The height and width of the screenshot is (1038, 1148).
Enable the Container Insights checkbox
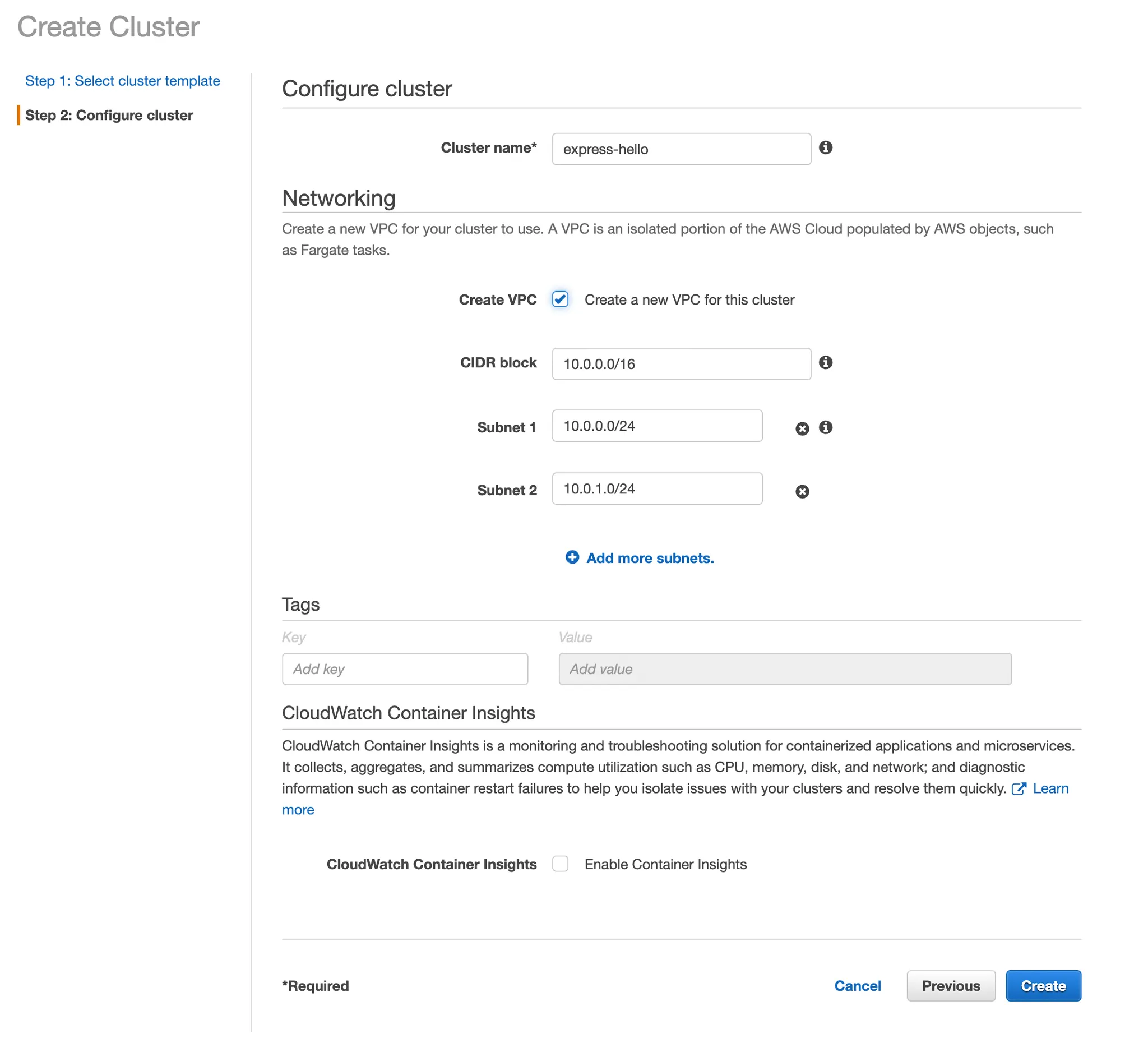[x=560, y=864]
